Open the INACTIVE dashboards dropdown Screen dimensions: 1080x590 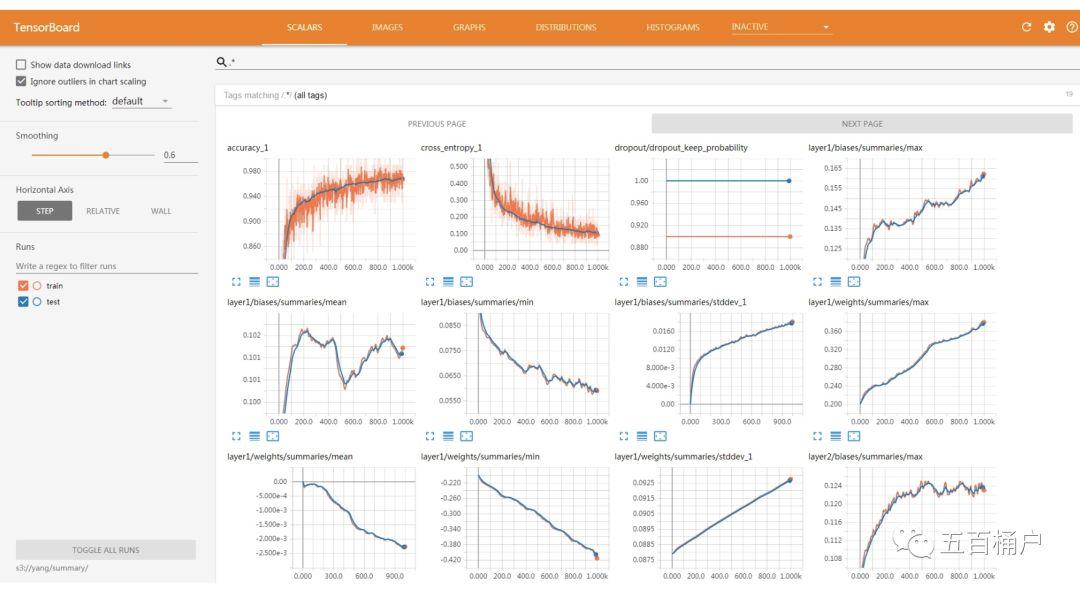coord(781,27)
